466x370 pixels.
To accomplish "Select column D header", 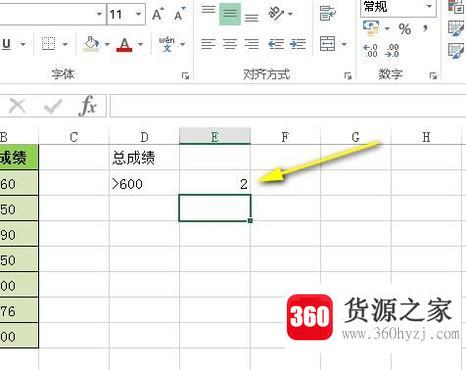I will [144, 137].
